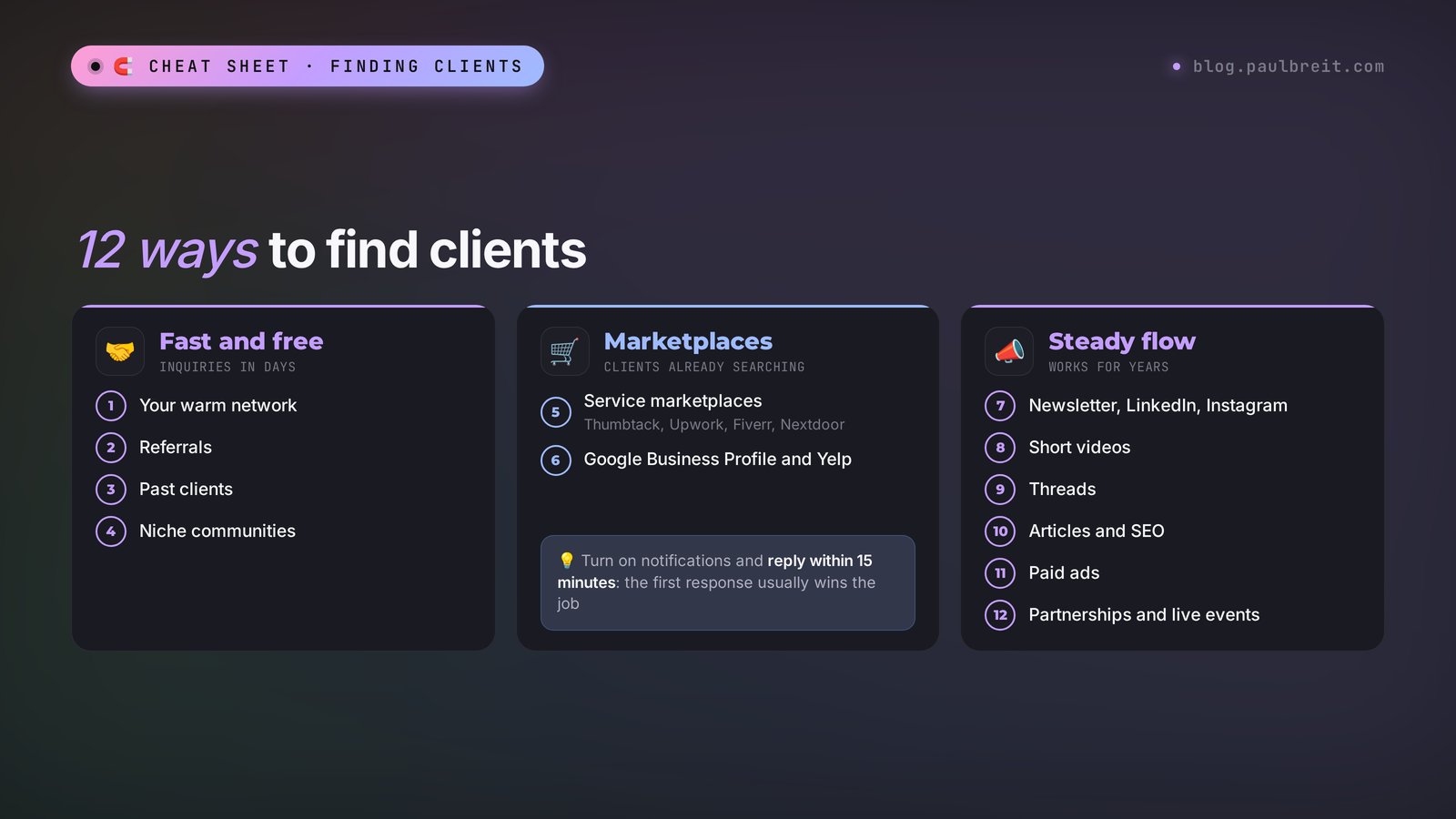Click the Referrals item
The image size is (1456, 819).
click(x=176, y=448)
